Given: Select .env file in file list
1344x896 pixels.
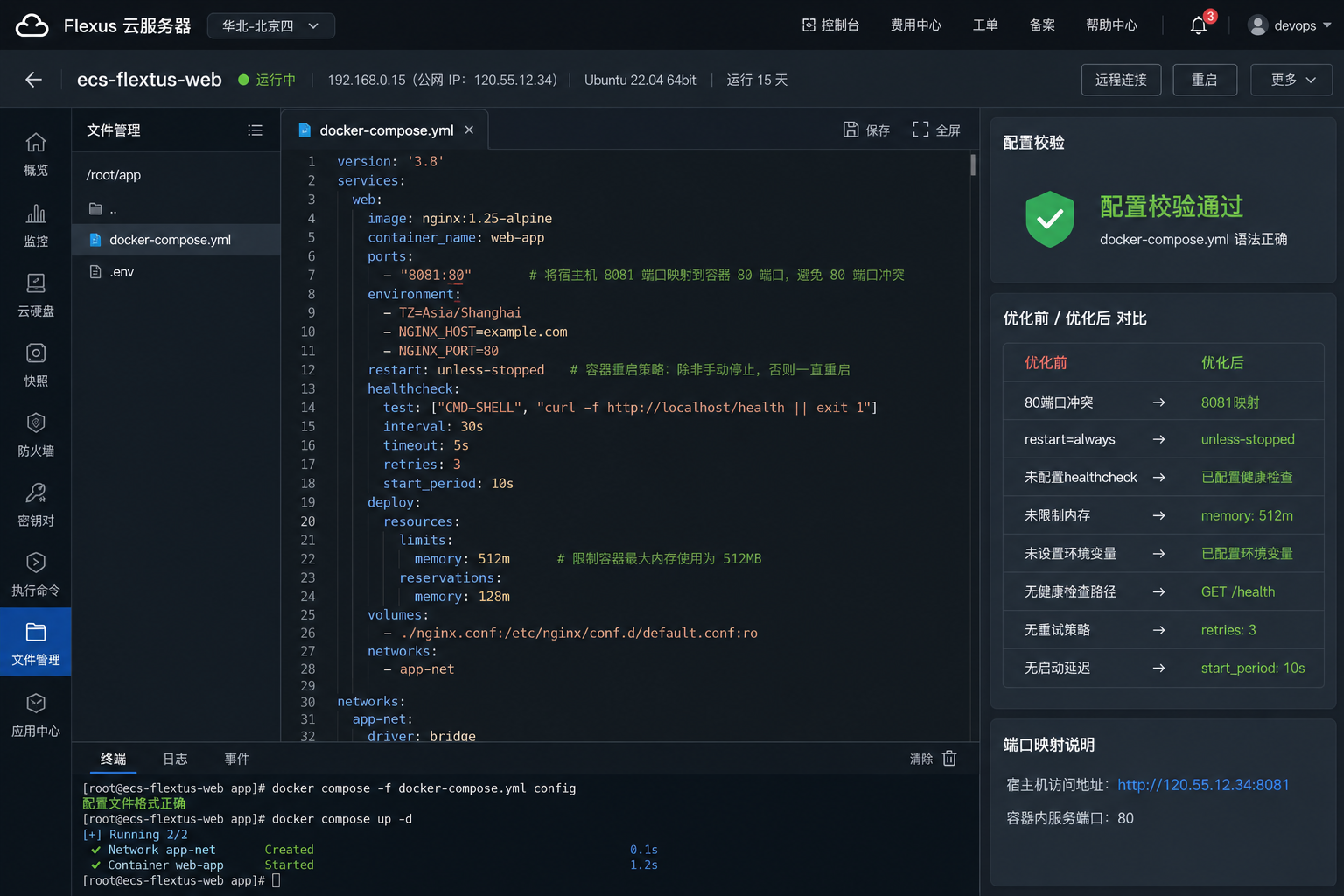Looking at the screenshot, I should [x=176, y=272].
